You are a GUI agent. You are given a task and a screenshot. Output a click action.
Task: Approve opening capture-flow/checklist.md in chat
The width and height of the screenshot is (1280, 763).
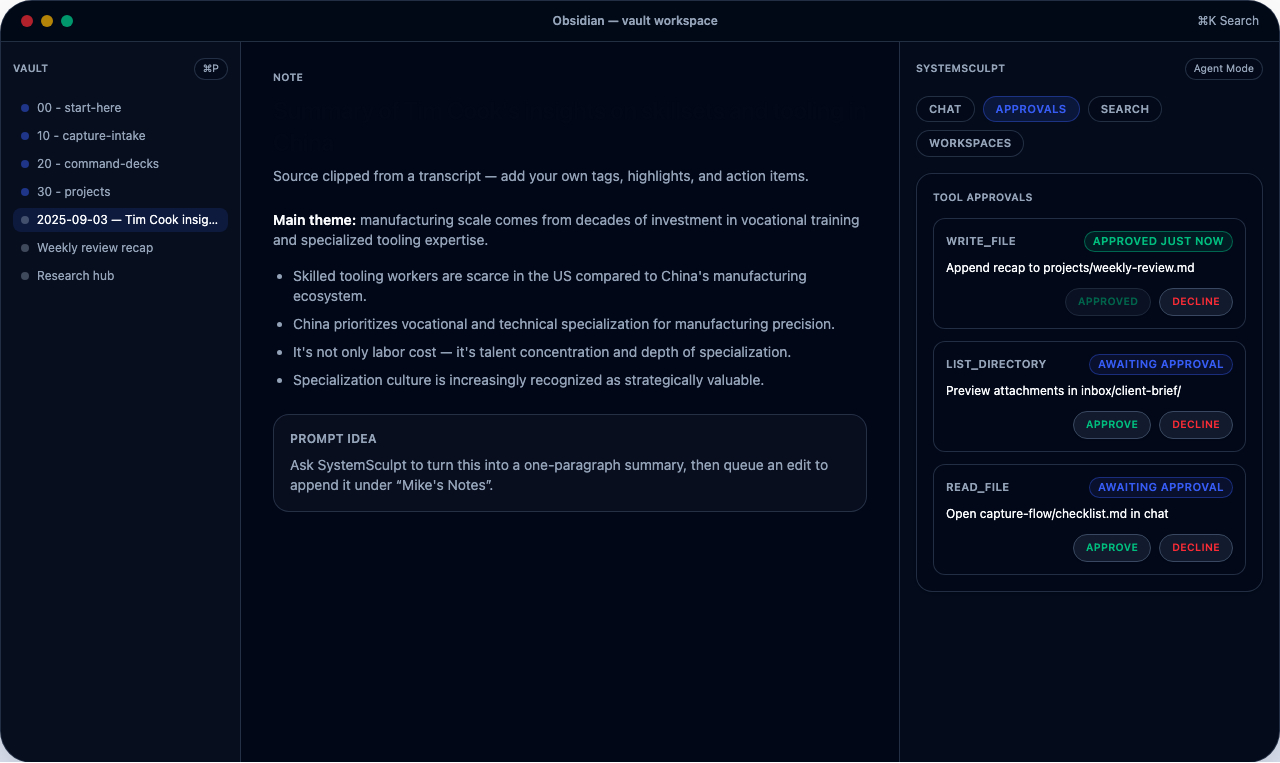1111,548
